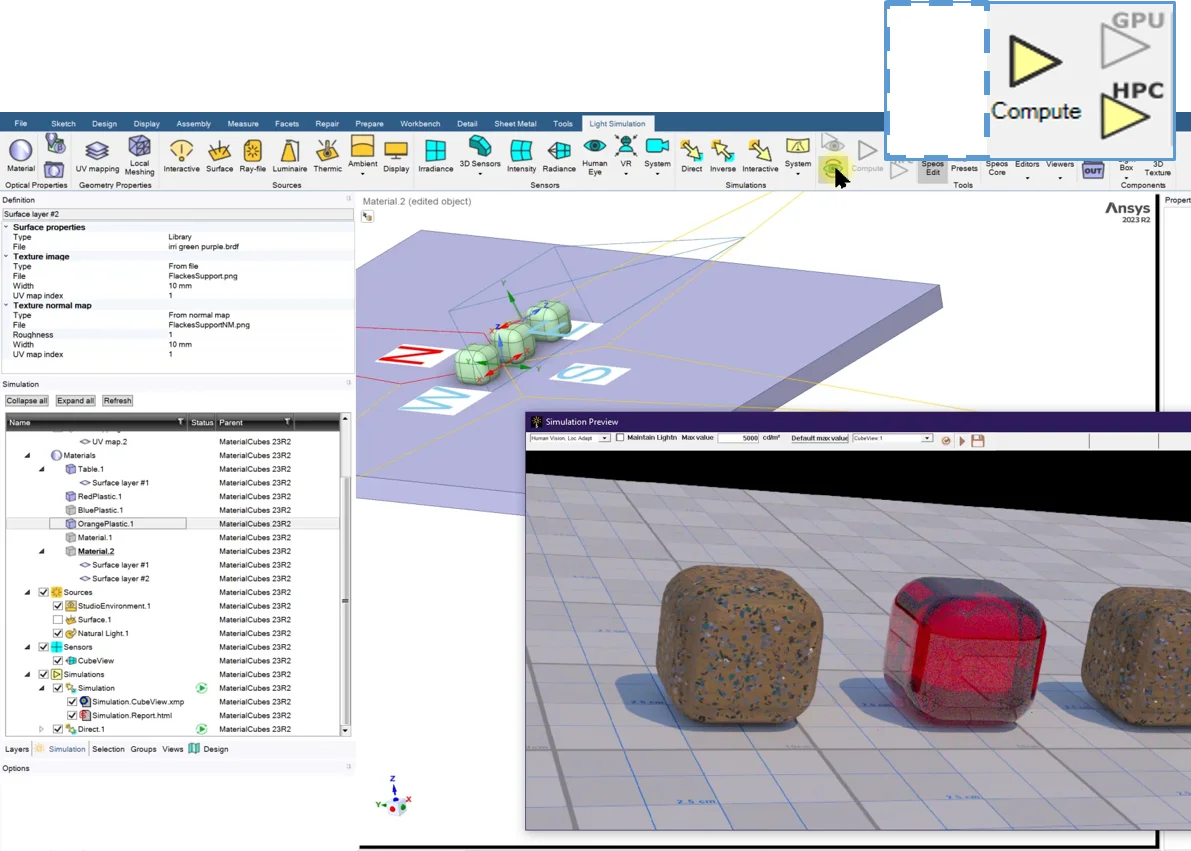Expand the Direct.1 simulation node
This screenshot has height=851, width=1191.
pos(42,729)
